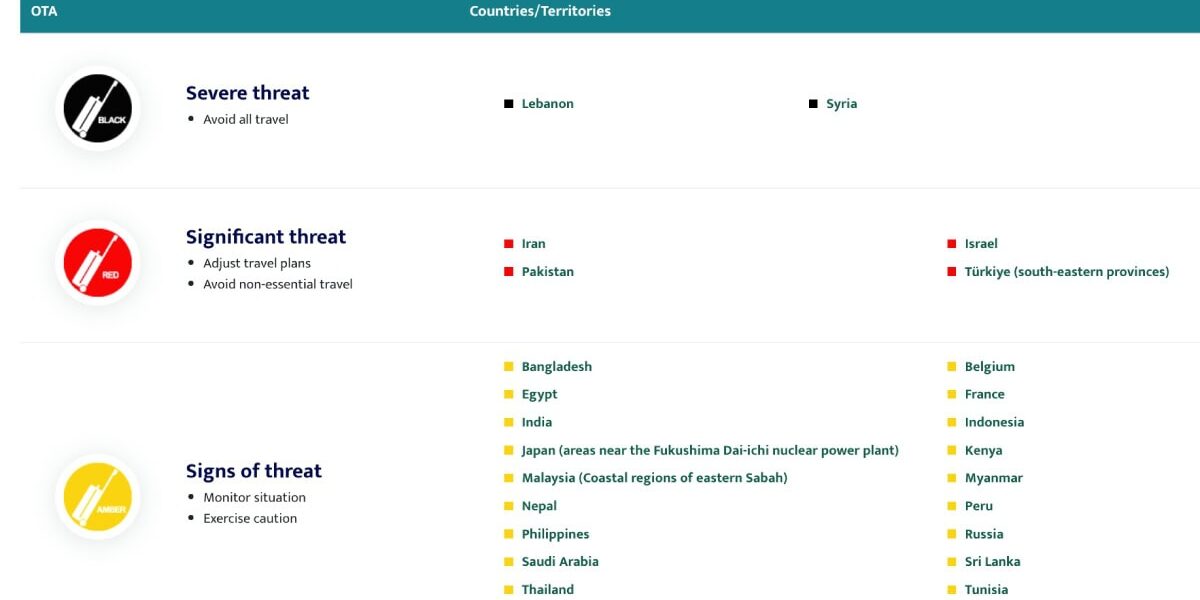
Task: Click the Significant threat heading
Action: coord(265,237)
